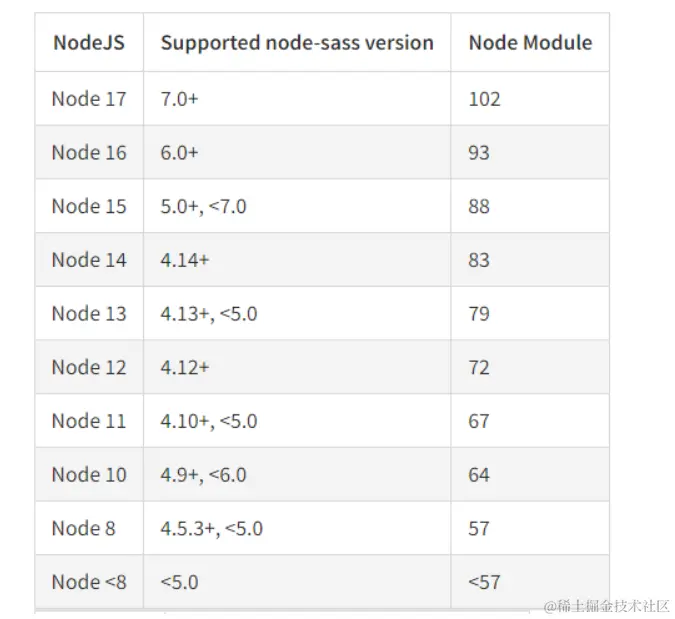
Task: Click the 5.0+, <7.0 cell
Action: pos(203,206)
